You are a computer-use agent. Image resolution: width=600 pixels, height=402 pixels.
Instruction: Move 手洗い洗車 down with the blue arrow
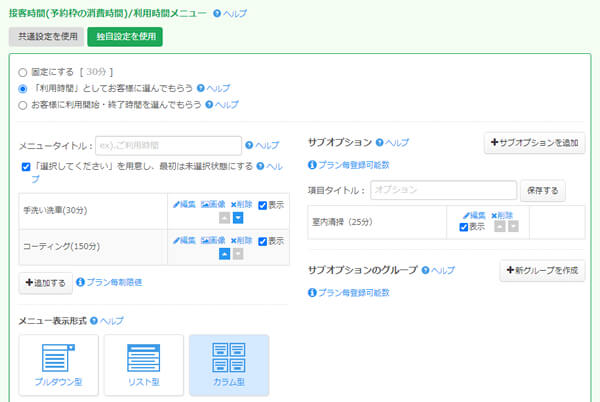(237, 217)
